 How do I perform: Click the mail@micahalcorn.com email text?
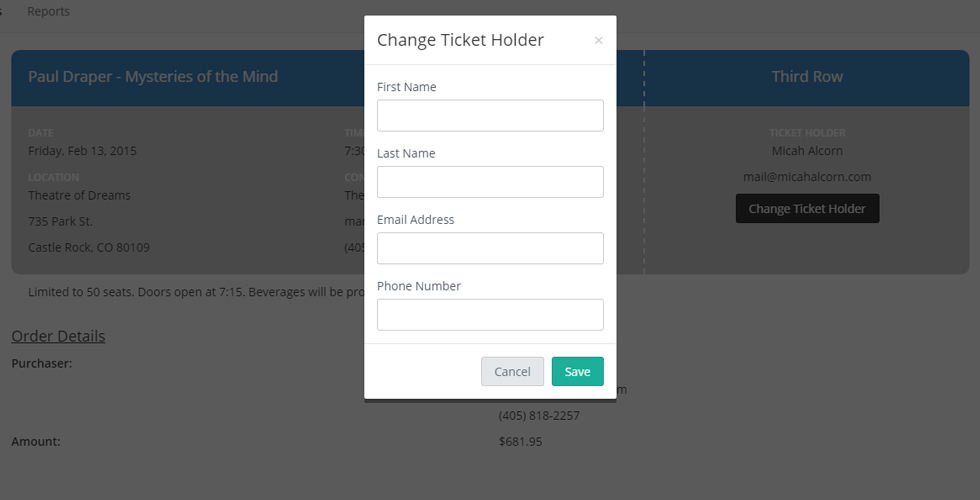point(807,177)
